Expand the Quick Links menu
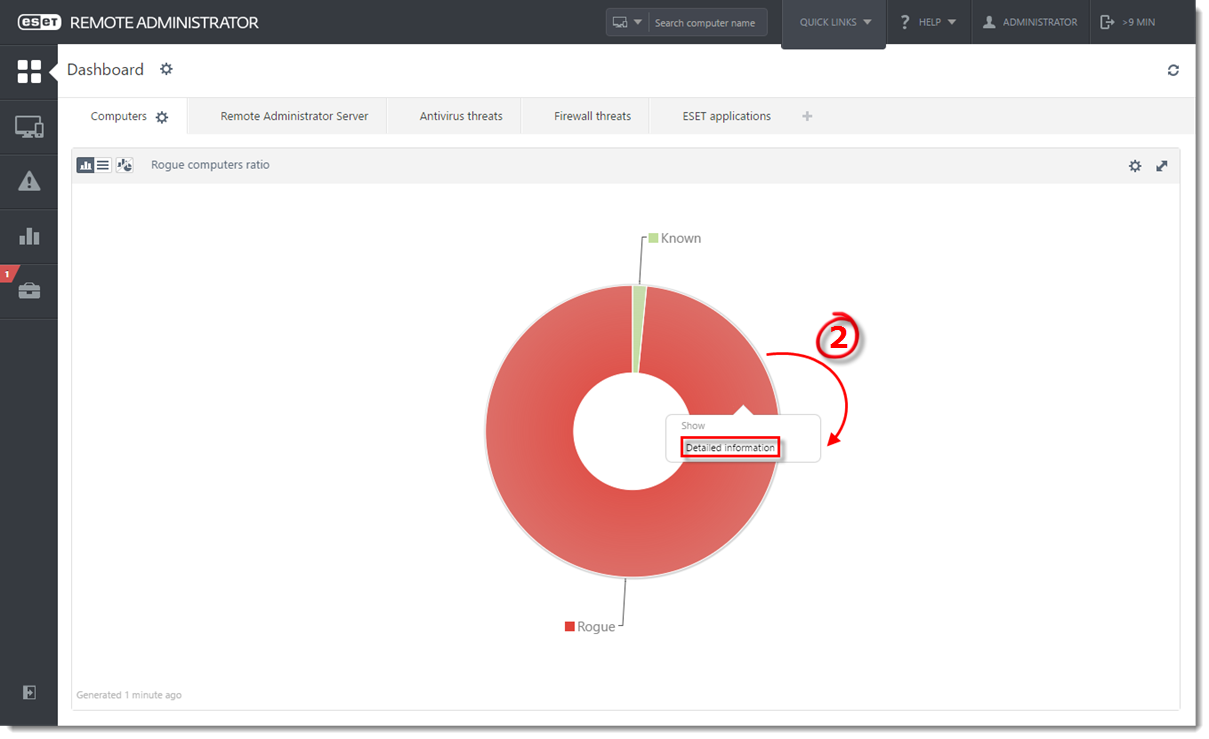Viewport: 1209px width, 739px height. click(834, 22)
